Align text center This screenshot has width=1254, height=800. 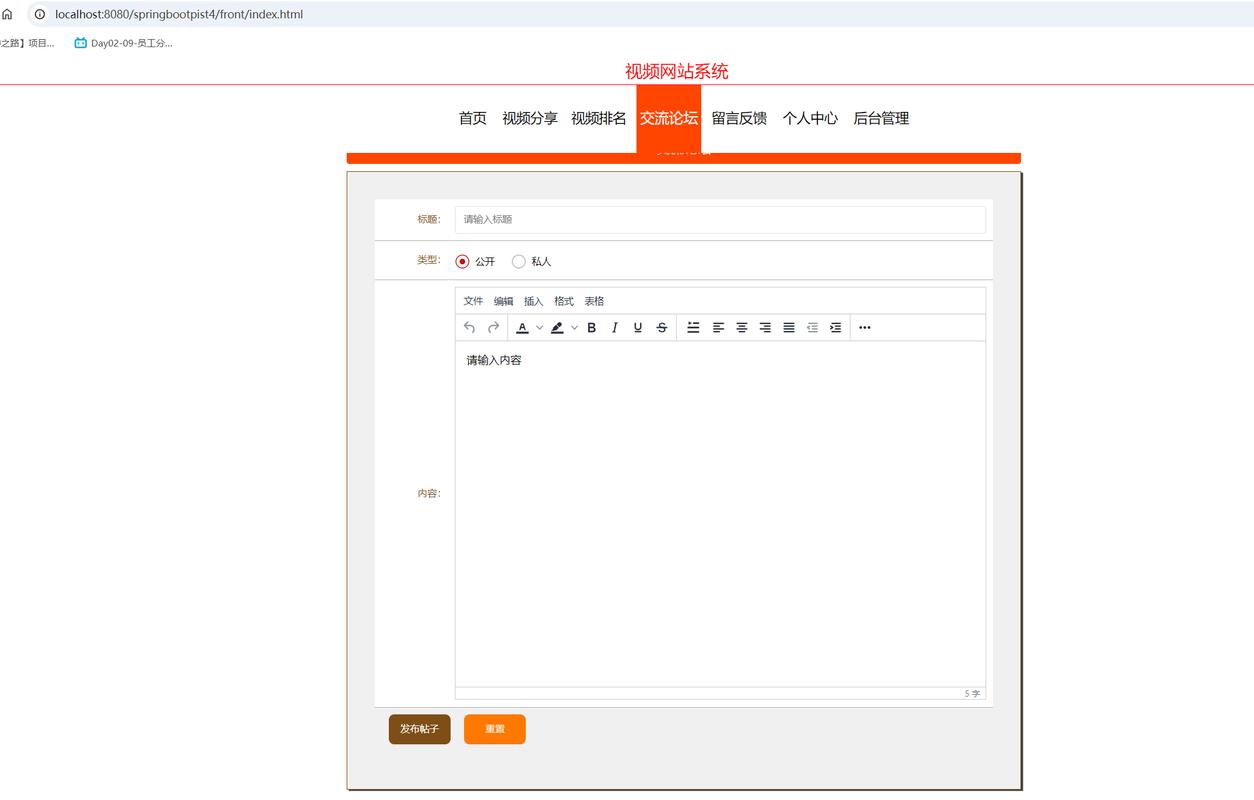click(x=742, y=328)
